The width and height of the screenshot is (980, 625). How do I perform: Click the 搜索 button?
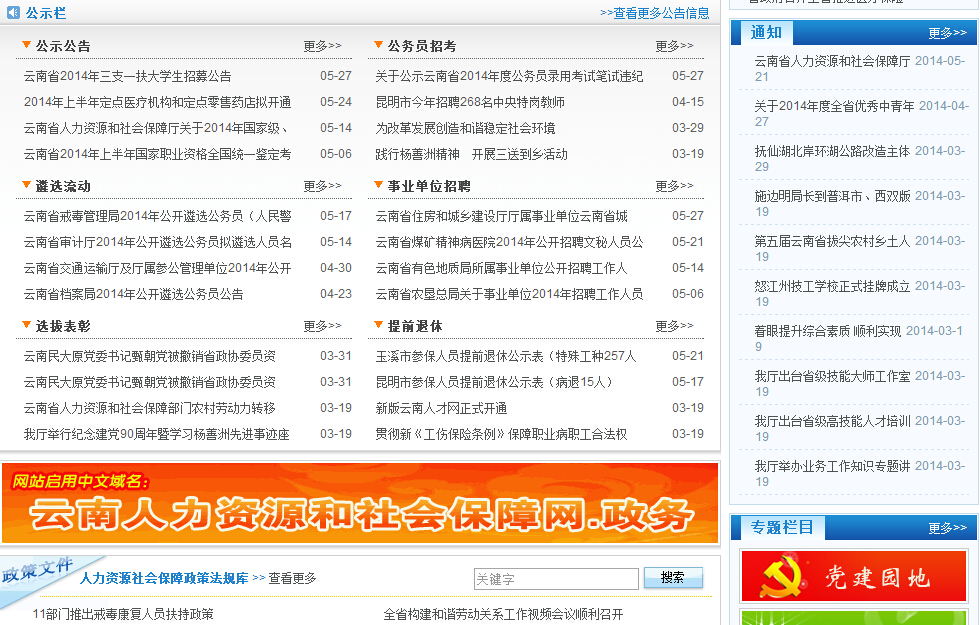pos(673,578)
